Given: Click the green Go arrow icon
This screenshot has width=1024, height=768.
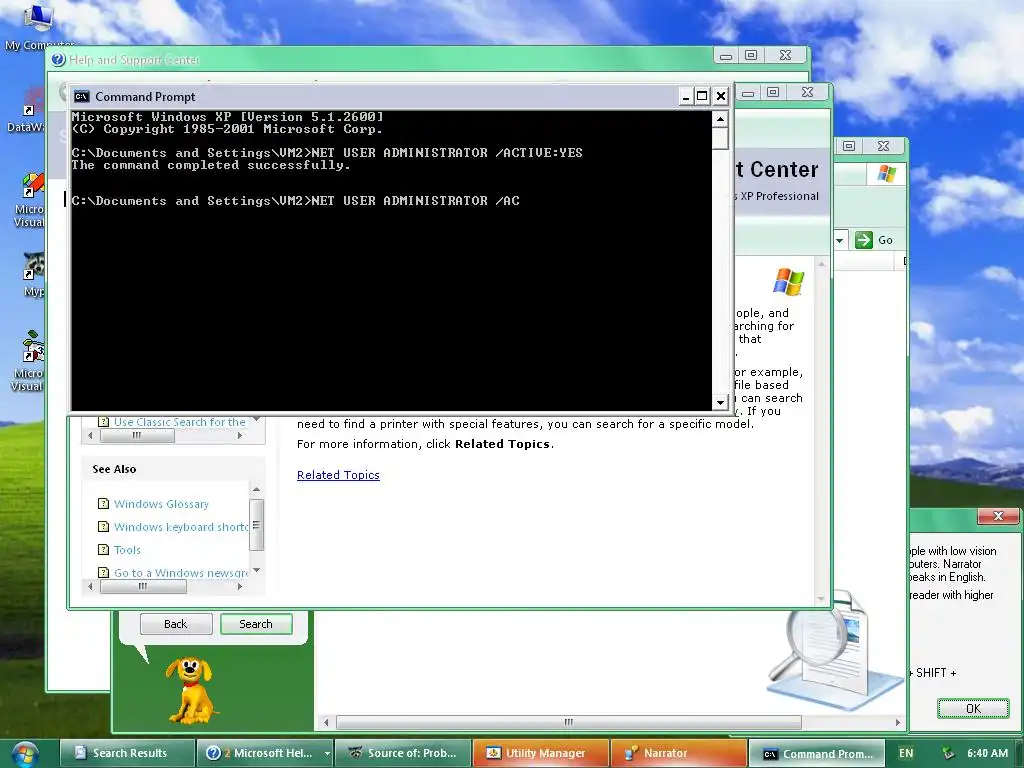Looking at the screenshot, I should pos(863,240).
